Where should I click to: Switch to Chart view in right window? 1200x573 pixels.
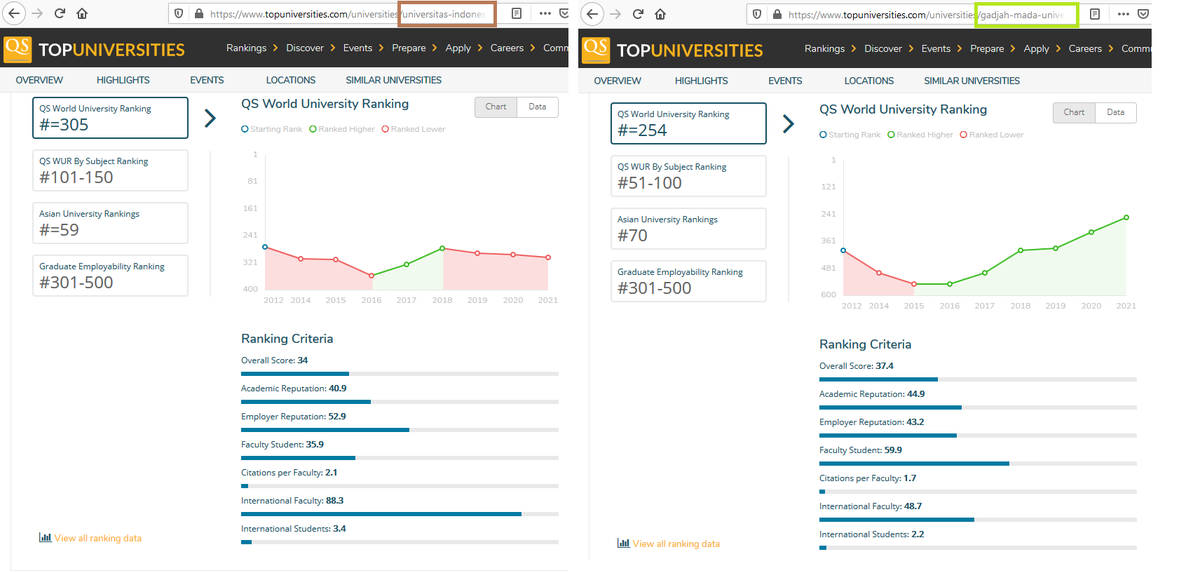pos(1074,112)
